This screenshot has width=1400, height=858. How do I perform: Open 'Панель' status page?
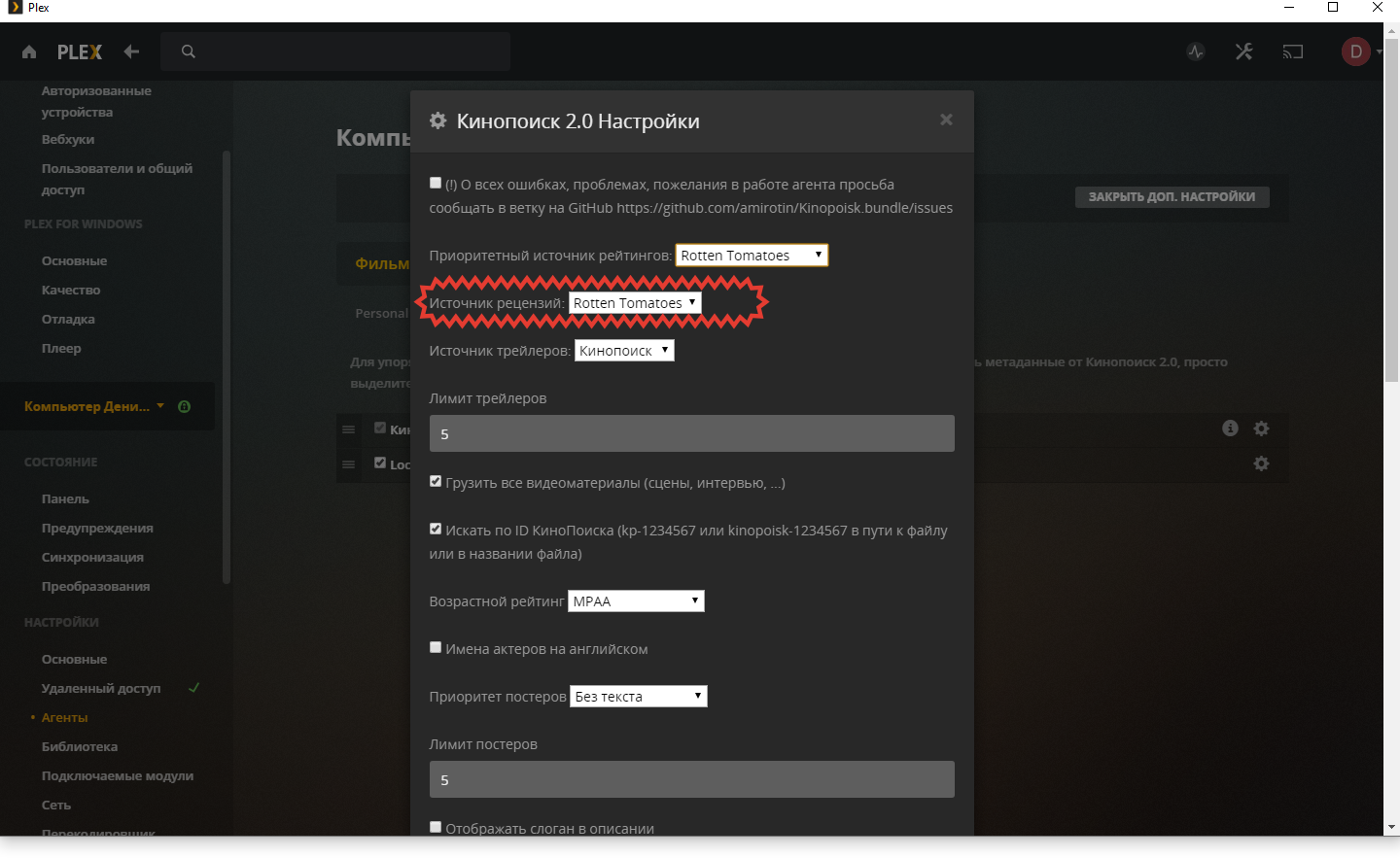click(65, 498)
